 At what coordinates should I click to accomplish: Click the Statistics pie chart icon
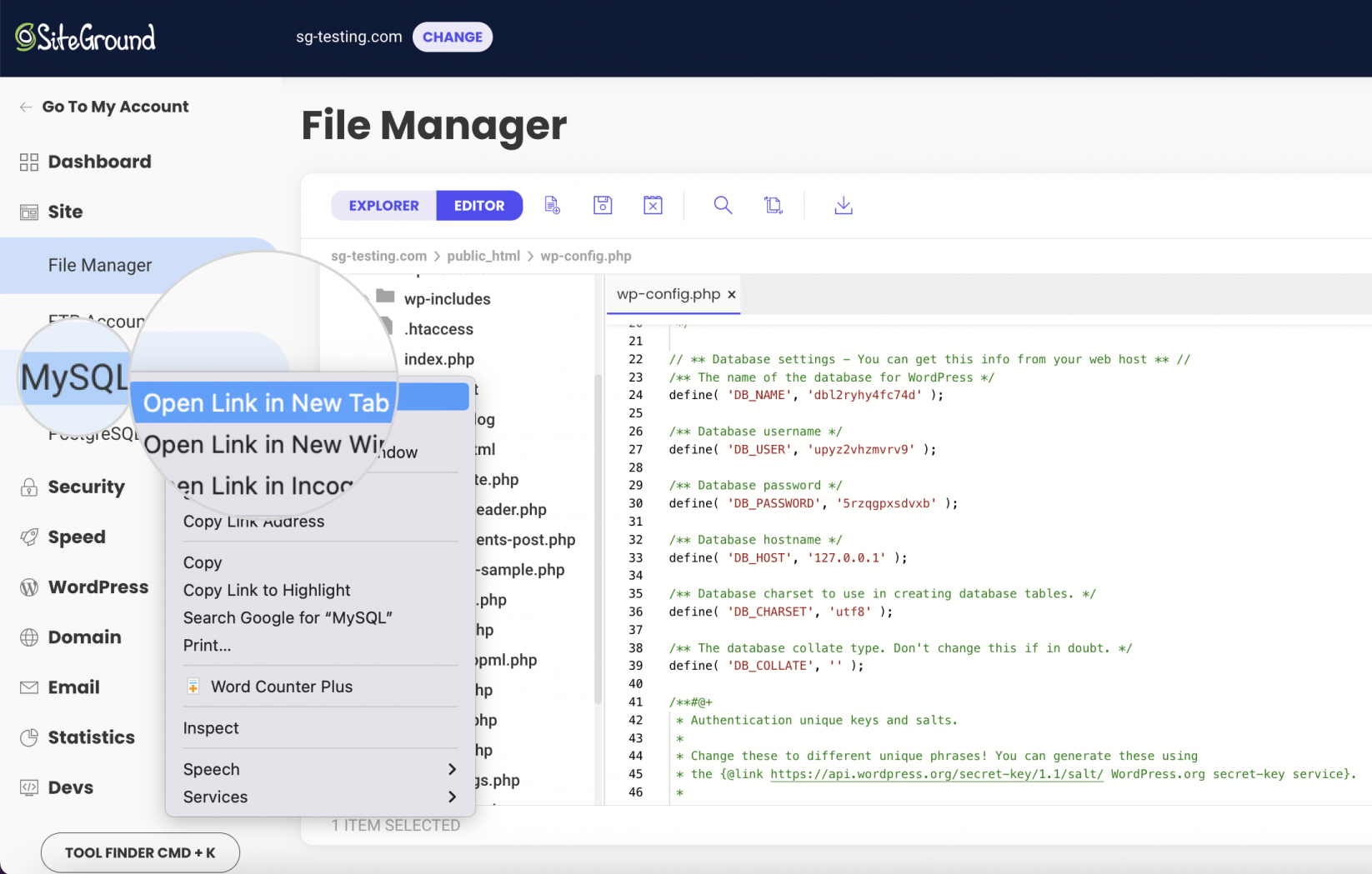coord(29,737)
